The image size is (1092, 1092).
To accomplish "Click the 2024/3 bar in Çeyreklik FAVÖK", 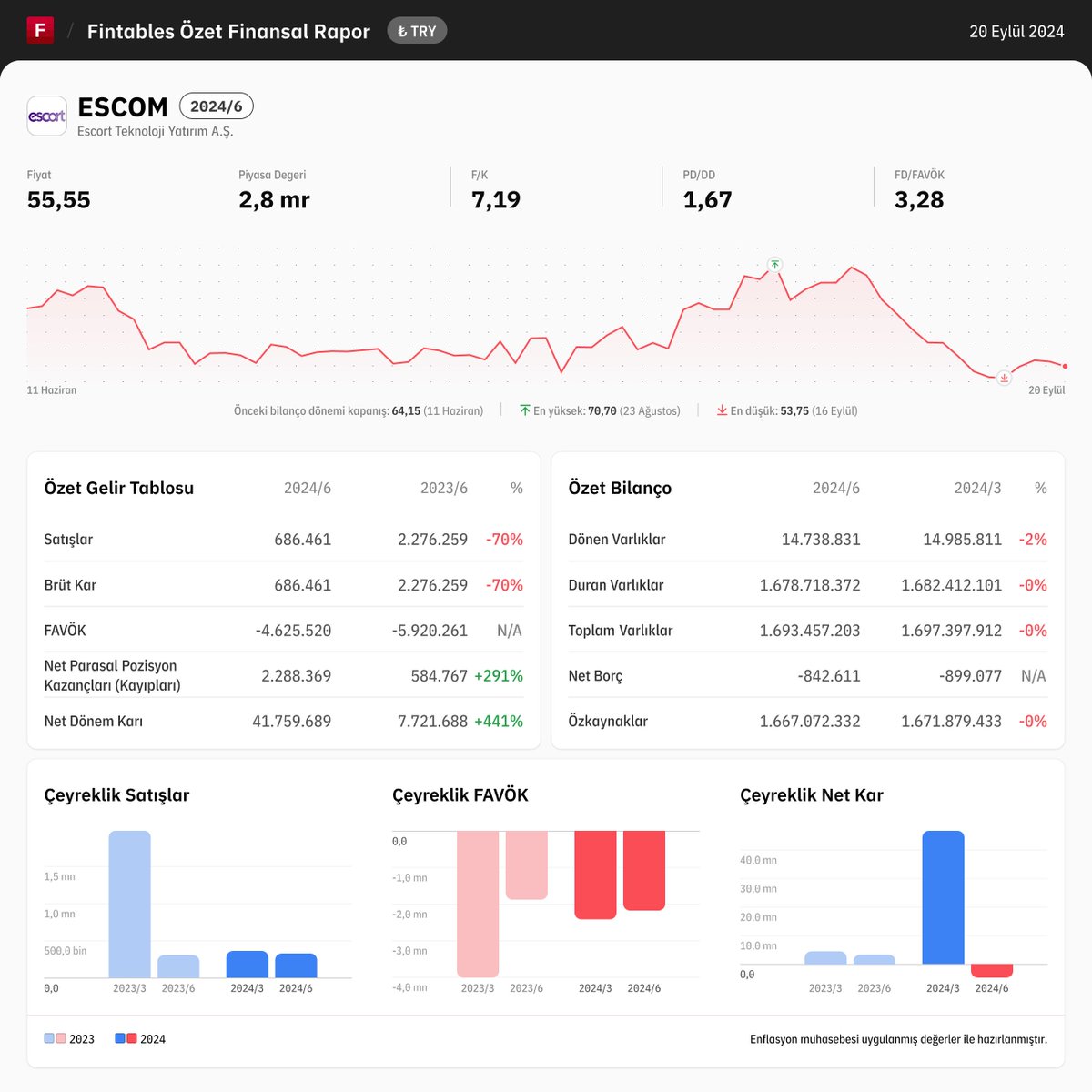I will pos(595,875).
